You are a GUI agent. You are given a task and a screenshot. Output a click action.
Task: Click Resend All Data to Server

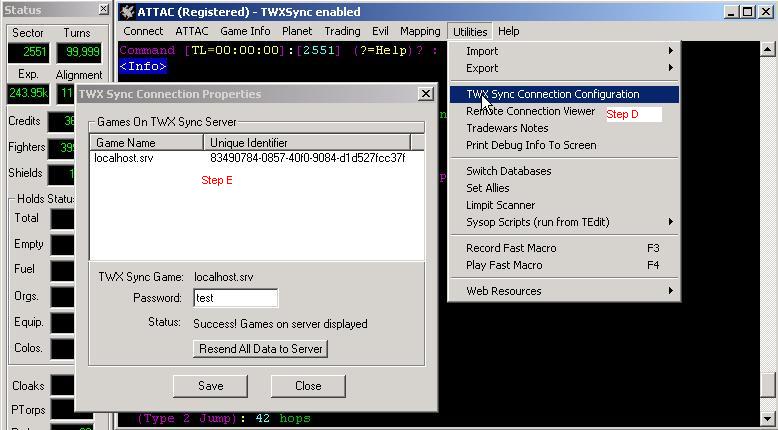coord(260,349)
